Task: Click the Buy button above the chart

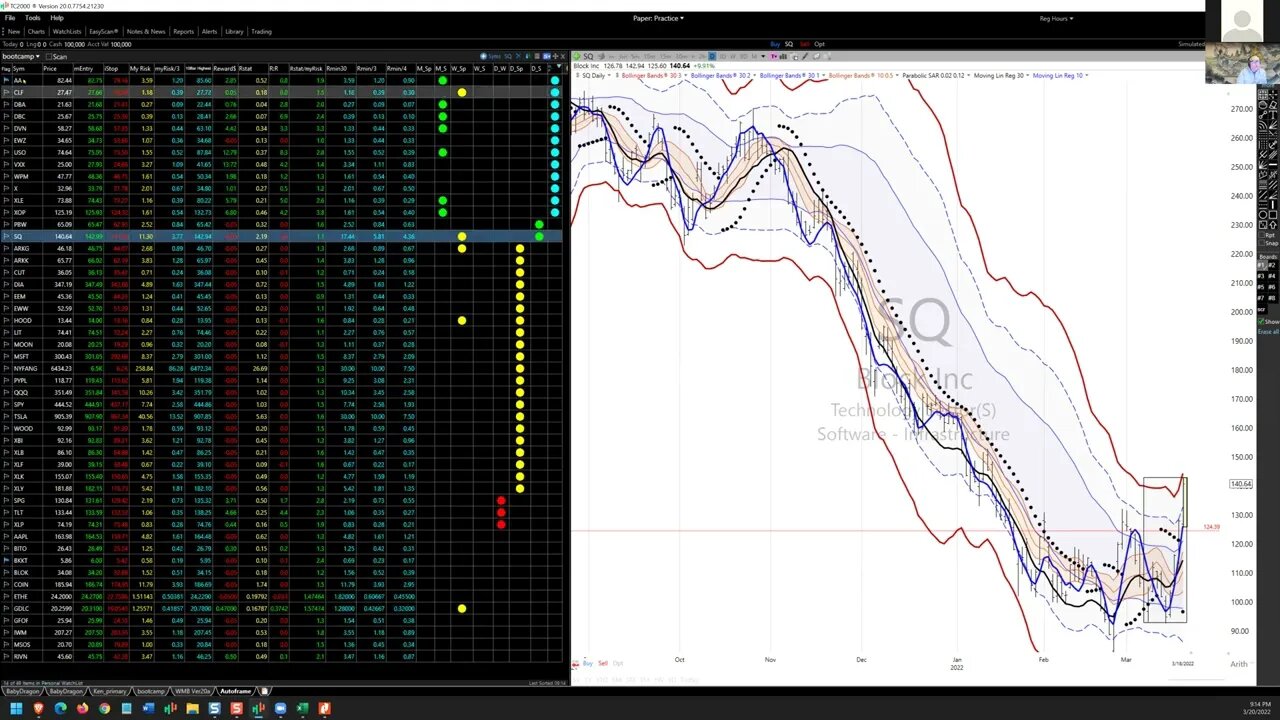Action: click(775, 44)
